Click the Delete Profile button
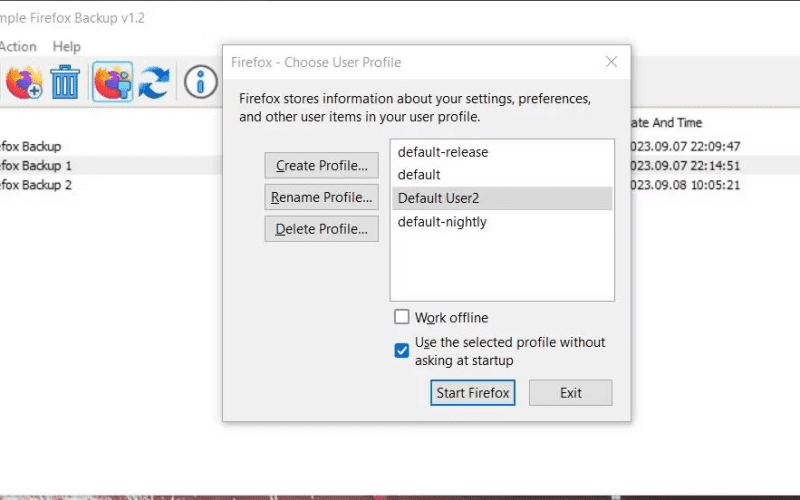This screenshot has width=800, height=500. point(321,229)
